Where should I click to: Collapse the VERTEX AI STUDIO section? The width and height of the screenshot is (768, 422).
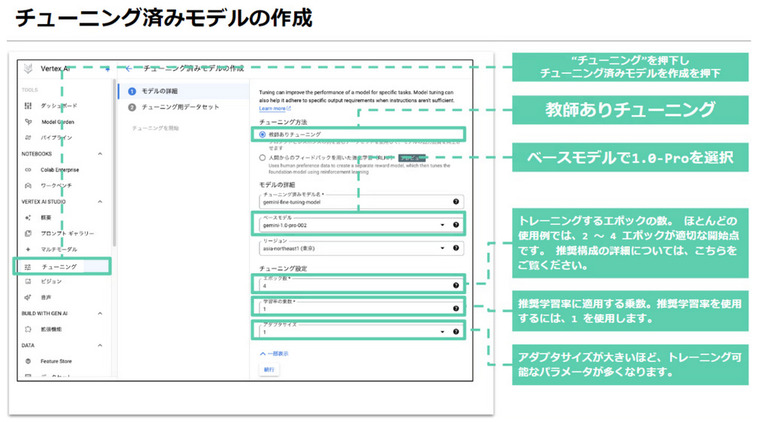coord(100,202)
